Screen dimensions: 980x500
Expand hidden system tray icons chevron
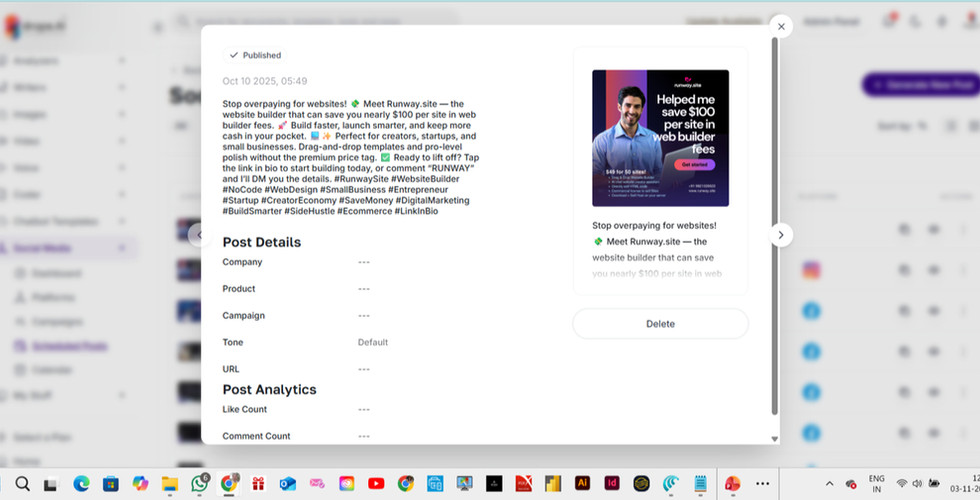pyautogui.click(x=829, y=484)
